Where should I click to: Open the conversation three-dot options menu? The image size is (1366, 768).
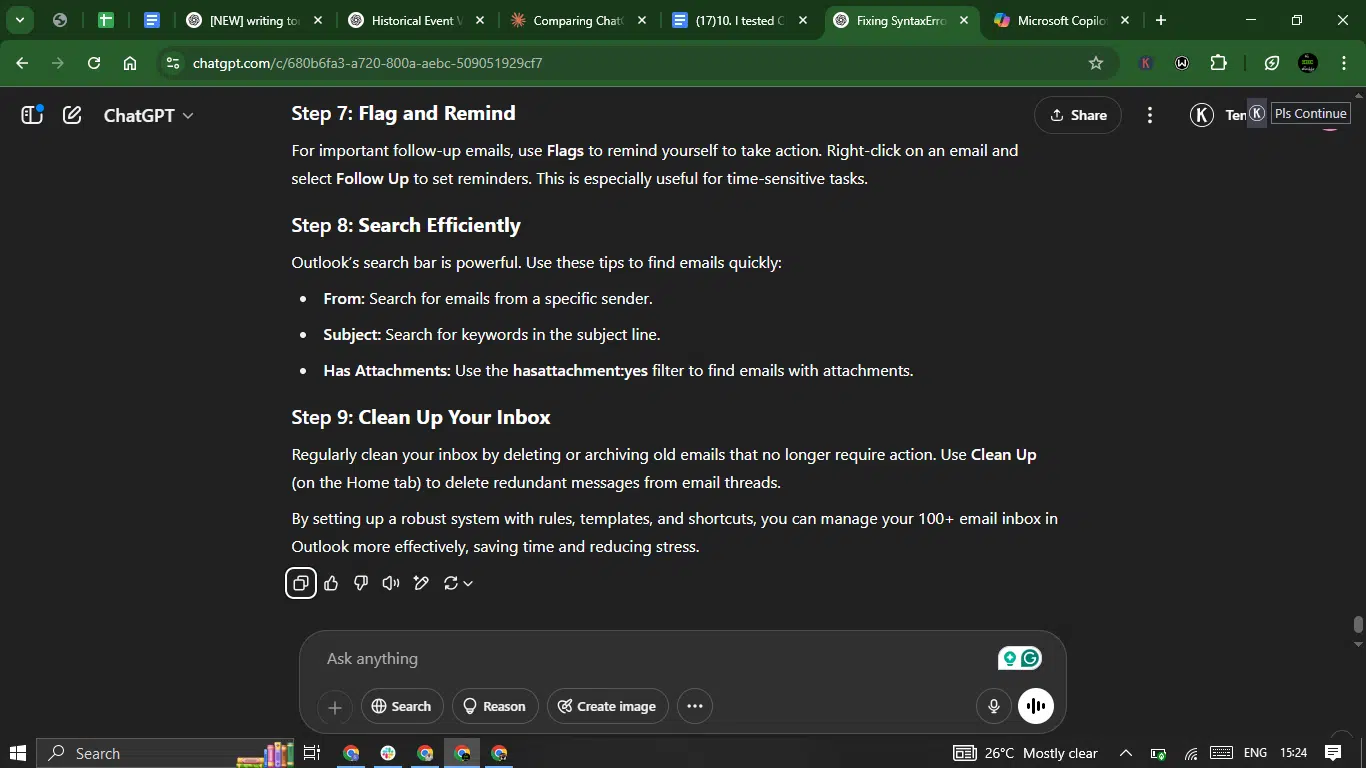1150,115
